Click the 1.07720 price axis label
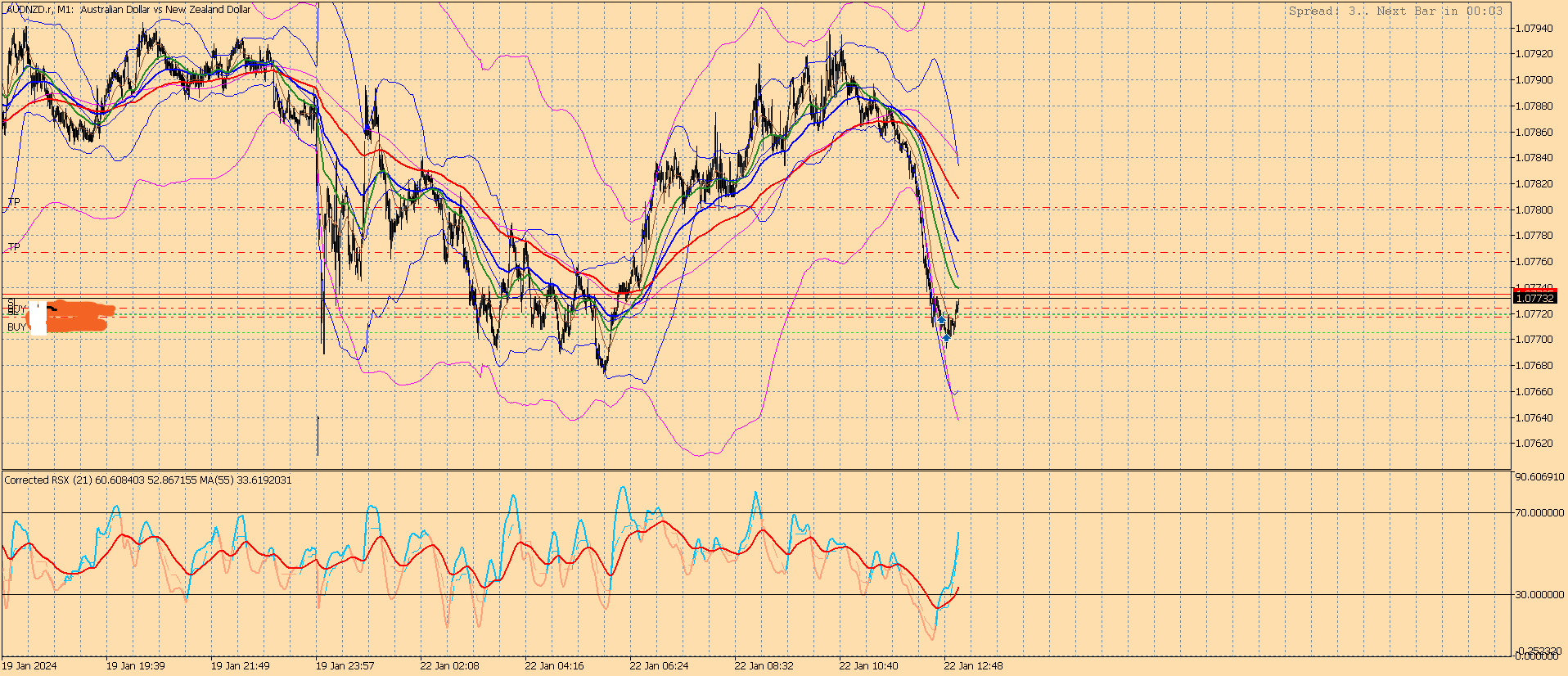The image size is (1568, 676). 1534,314
